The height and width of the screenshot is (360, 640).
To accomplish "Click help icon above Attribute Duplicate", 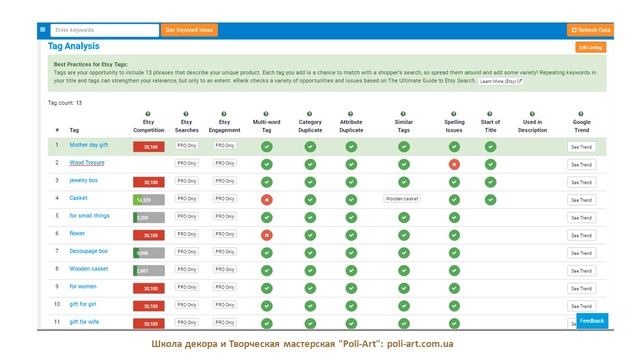I will point(351,114).
